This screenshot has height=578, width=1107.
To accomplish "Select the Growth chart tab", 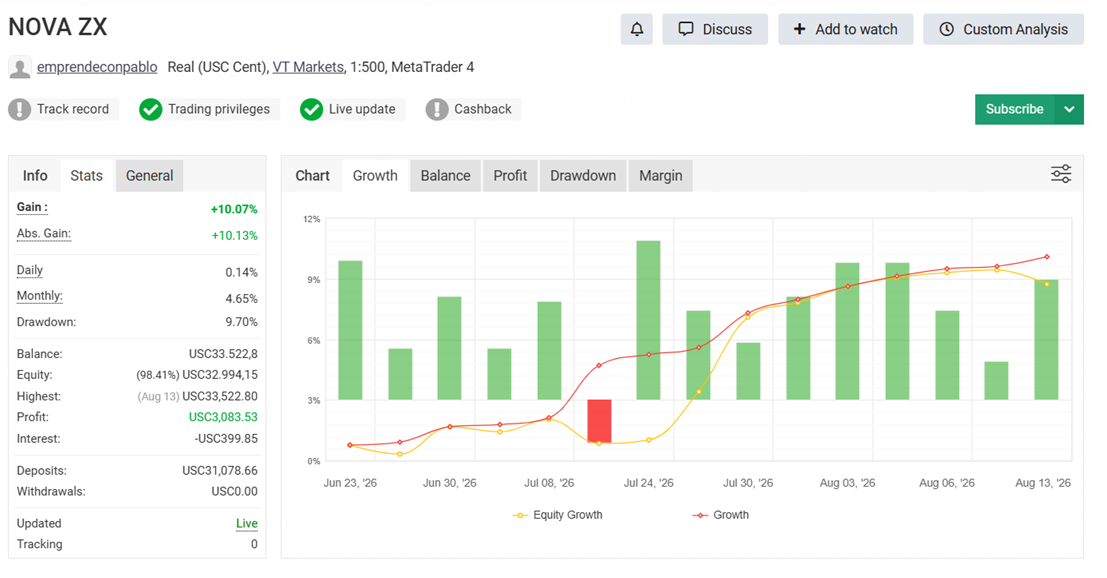I will (x=375, y=176).
